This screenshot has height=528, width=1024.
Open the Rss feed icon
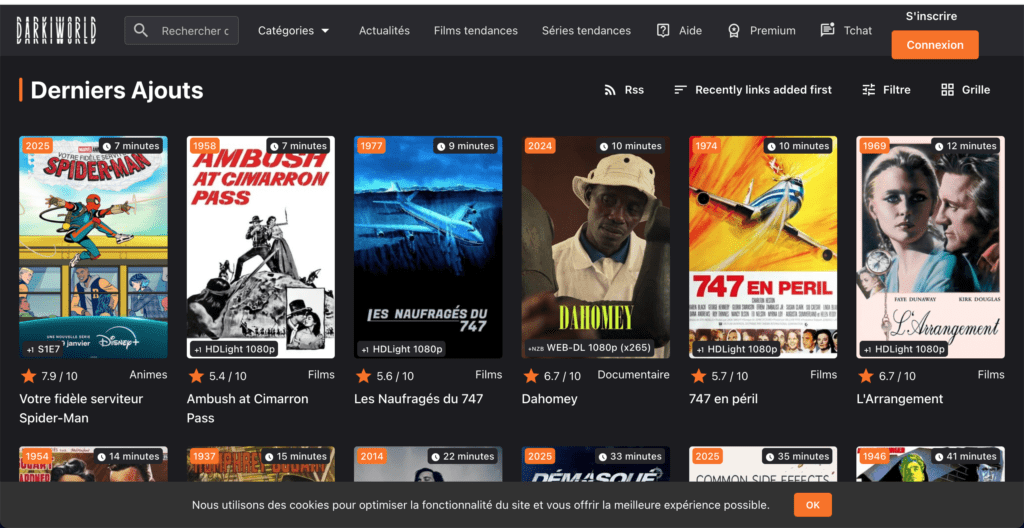pos(610,90)
